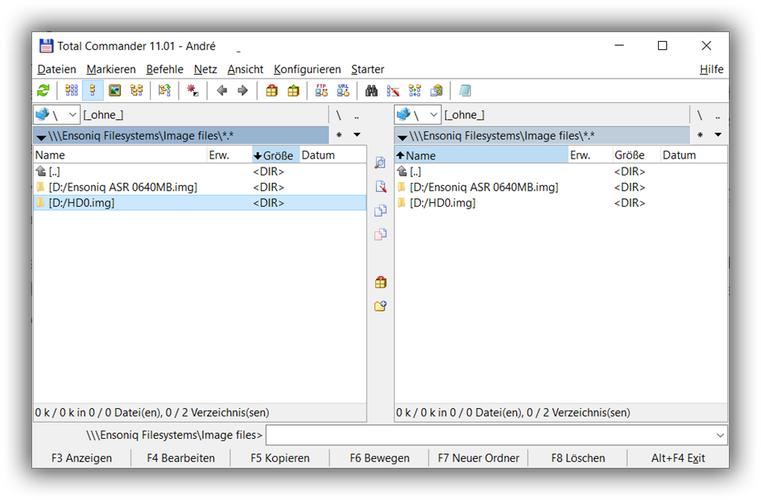The height and width of the screenshot is (500, 761).
Task: Select D:/HD0.img folder in left panel
Action: [x=200, y=203]
